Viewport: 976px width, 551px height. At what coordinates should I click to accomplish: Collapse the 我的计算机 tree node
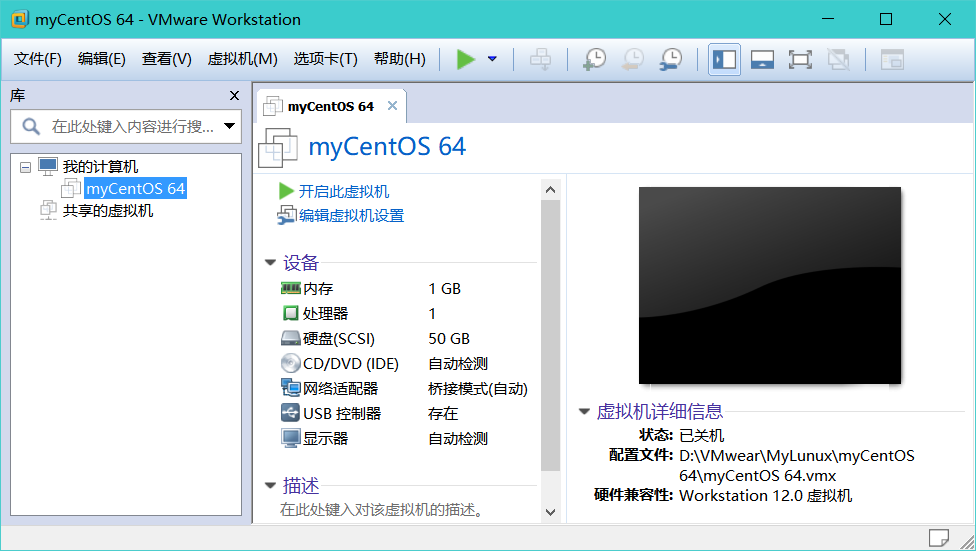point(26,167)
